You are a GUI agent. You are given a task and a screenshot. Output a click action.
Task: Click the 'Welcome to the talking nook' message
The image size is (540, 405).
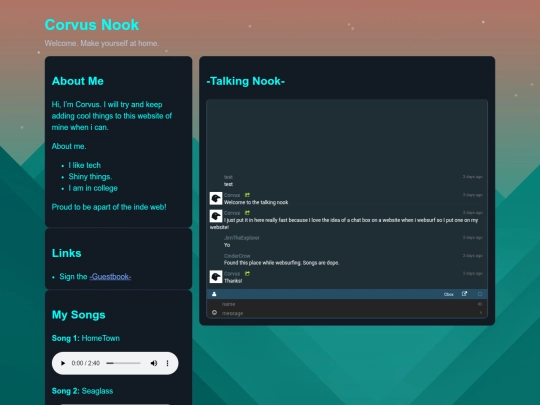(256, 202)
